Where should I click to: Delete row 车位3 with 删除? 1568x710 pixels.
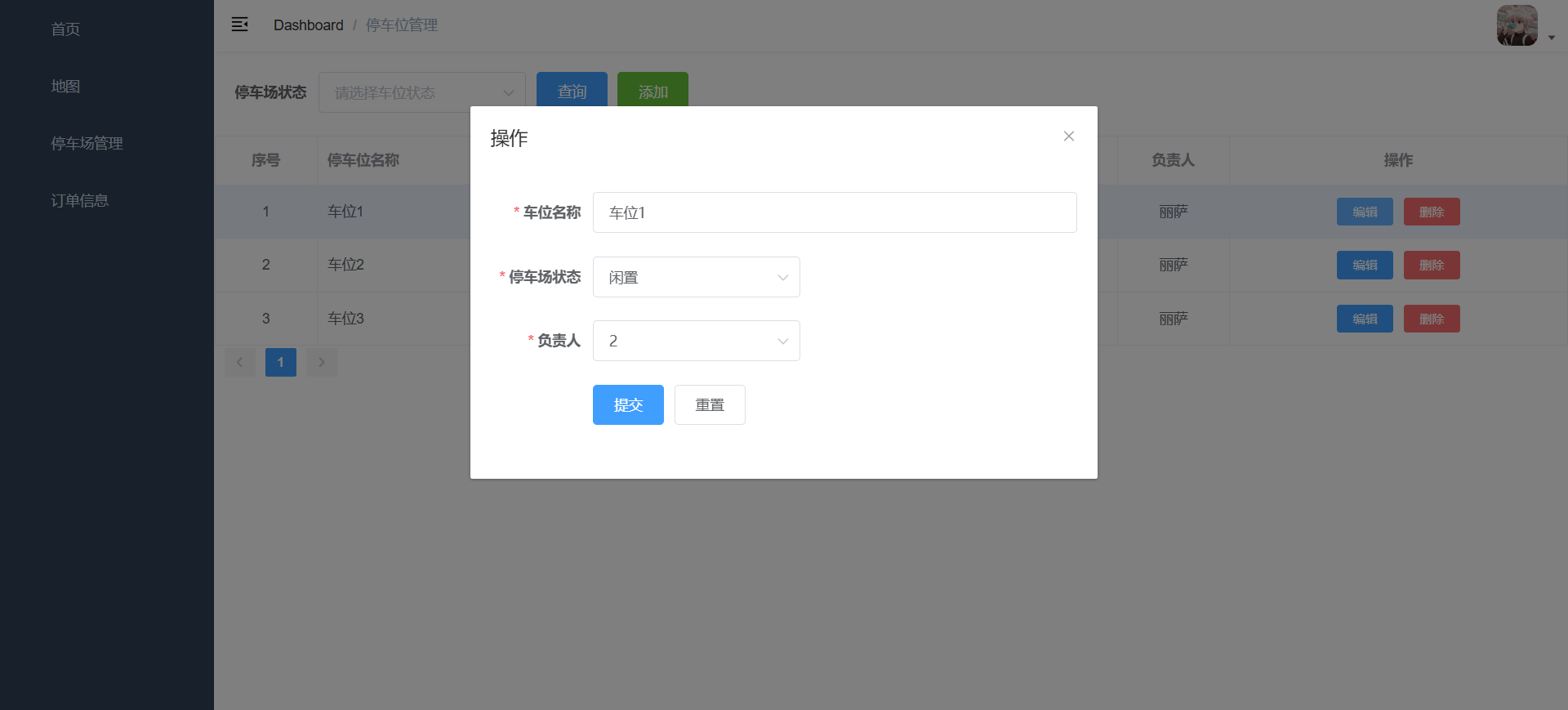(1432, 319)
